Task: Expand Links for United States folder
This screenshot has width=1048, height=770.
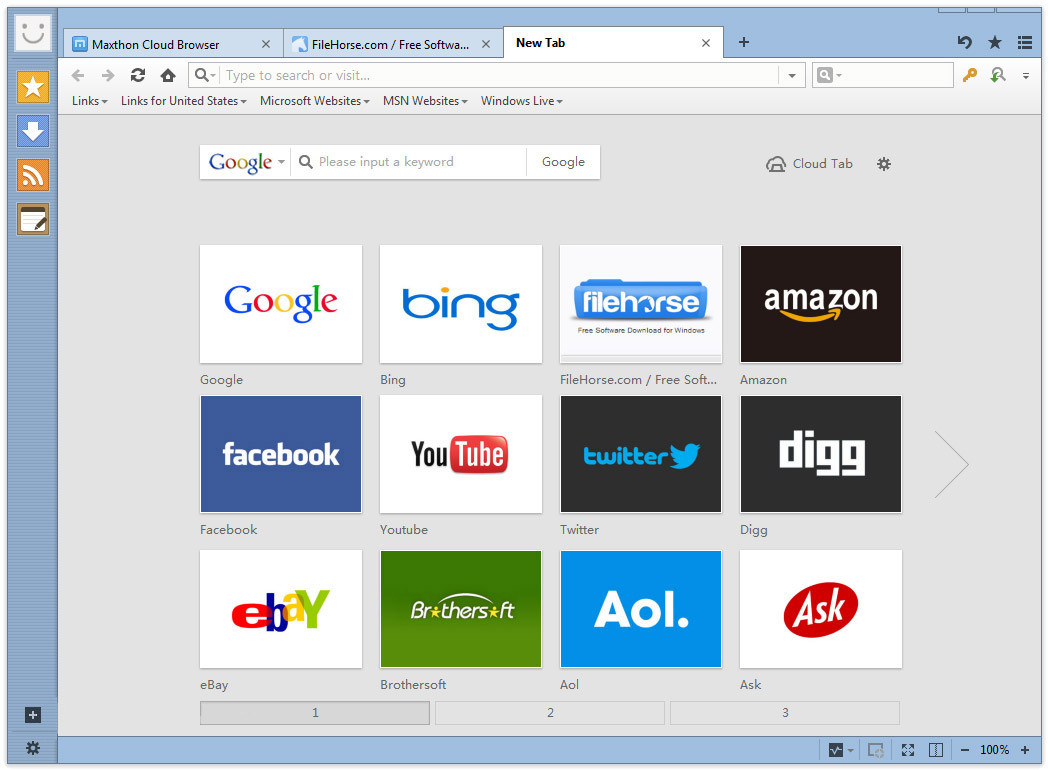Action: point(184,101)
